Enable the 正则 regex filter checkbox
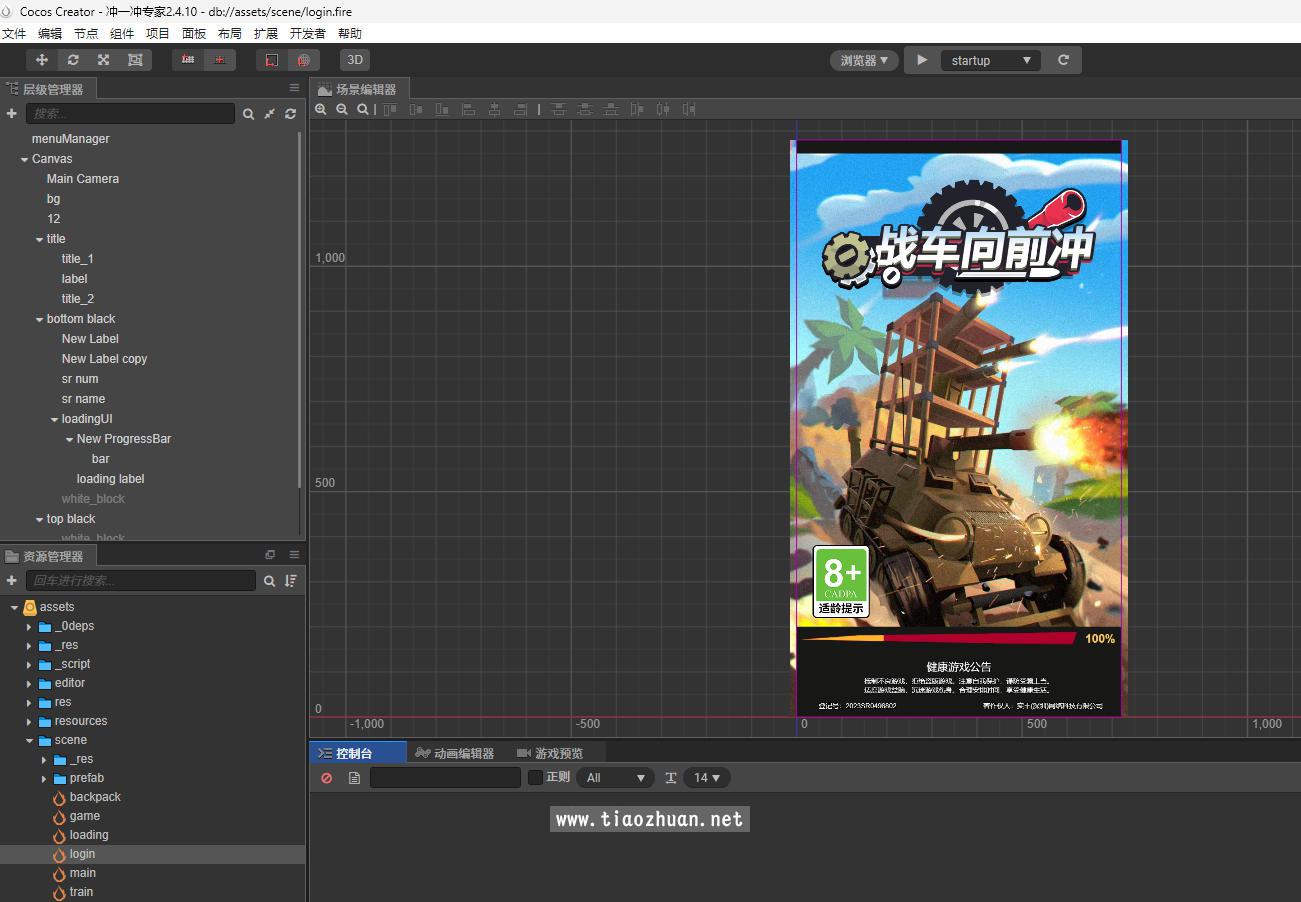The image size is (1301, 902). click(535, 778)
